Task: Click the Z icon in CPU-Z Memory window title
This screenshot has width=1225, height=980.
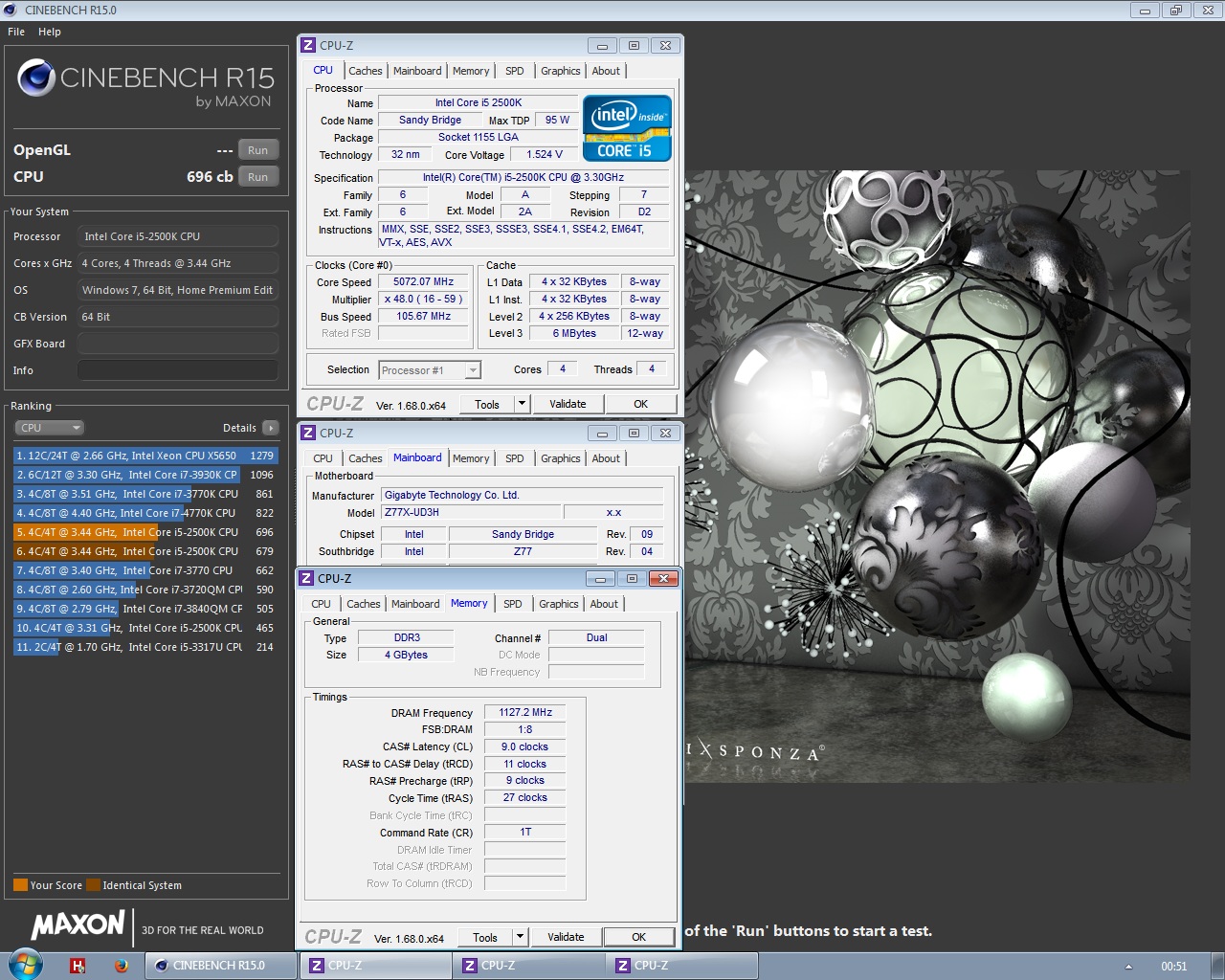Action: tap(306, 578)
